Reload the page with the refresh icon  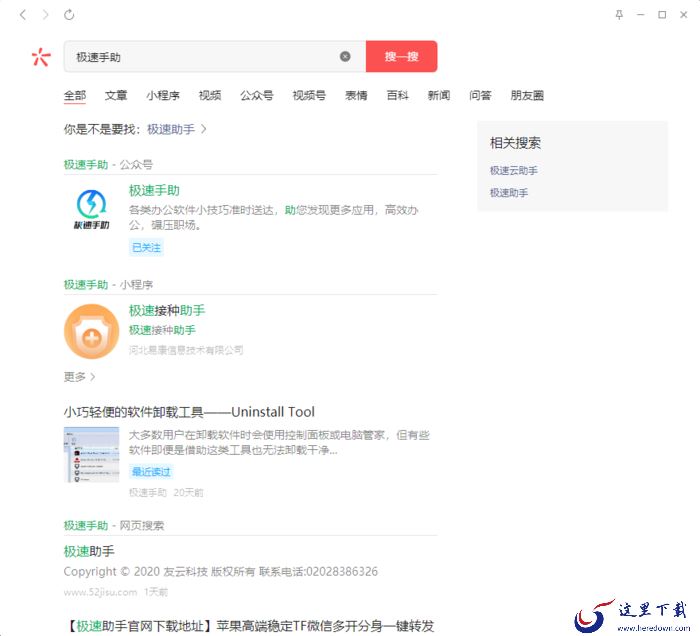tap(69, 15)
